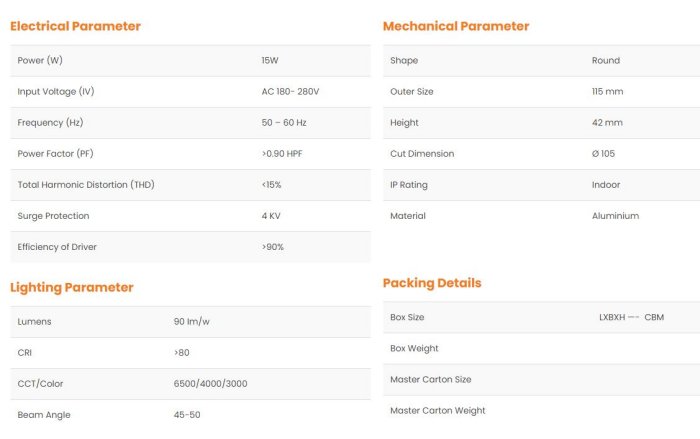Click the 15W power value
Image resolution: width=700 pixels, height=439 pixels.
270,61
